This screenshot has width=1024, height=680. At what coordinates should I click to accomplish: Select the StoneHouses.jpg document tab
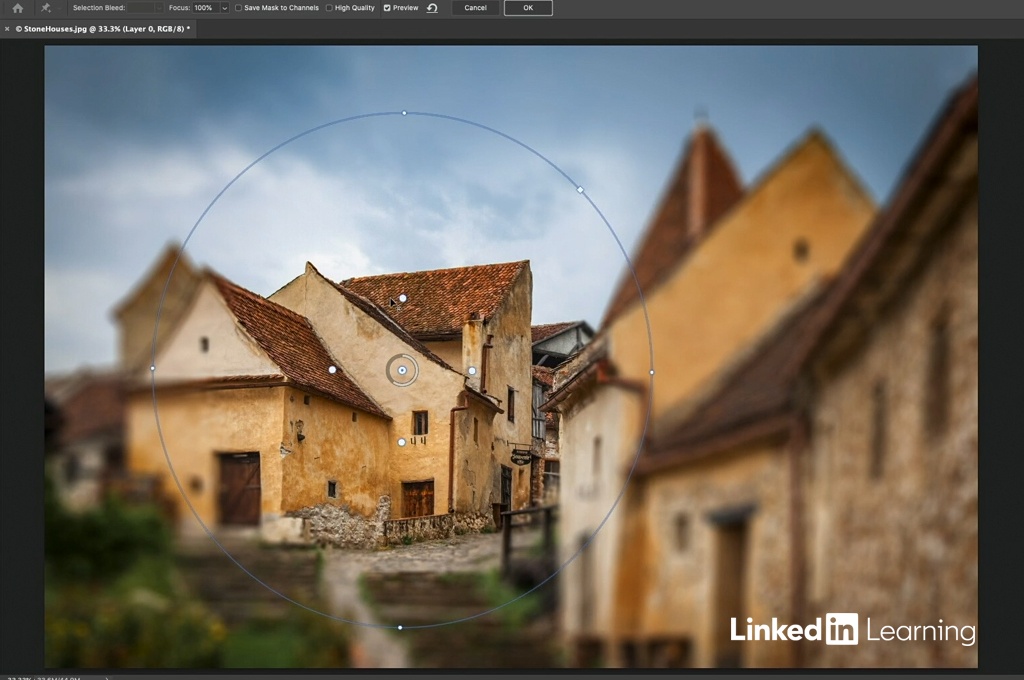(102, 29)
